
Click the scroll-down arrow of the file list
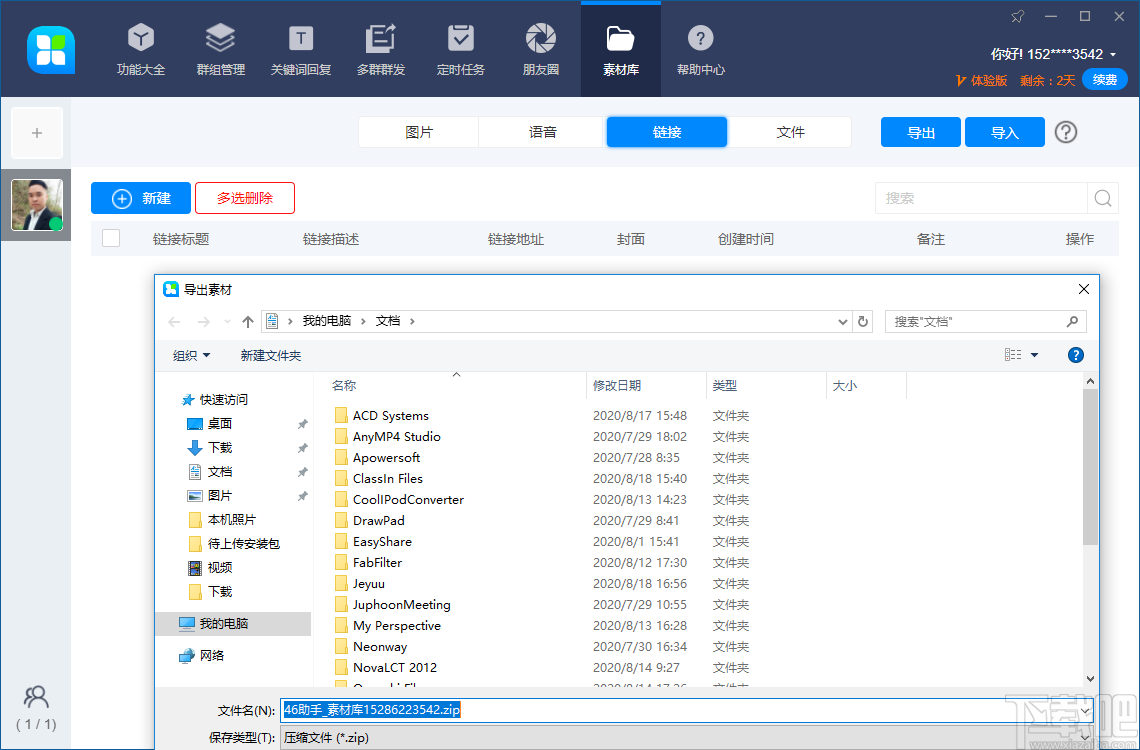1090,679
